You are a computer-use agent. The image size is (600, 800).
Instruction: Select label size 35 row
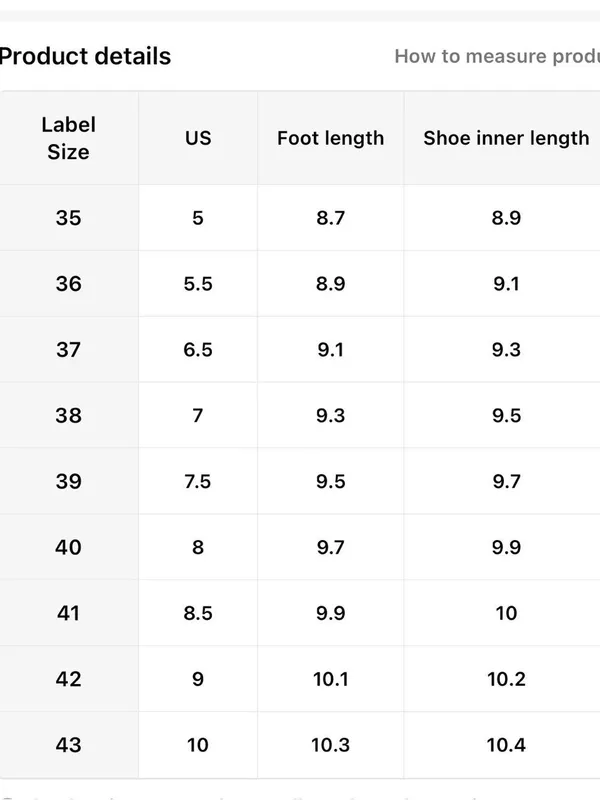click(x=300, y=218)
